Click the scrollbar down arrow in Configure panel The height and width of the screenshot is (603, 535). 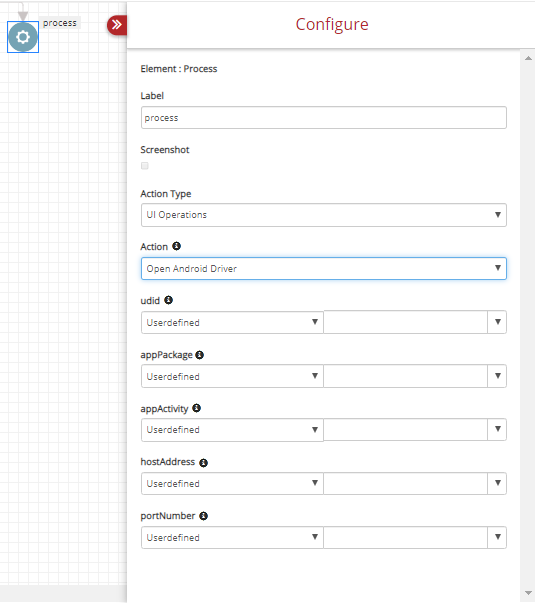(x=528, y=593)
